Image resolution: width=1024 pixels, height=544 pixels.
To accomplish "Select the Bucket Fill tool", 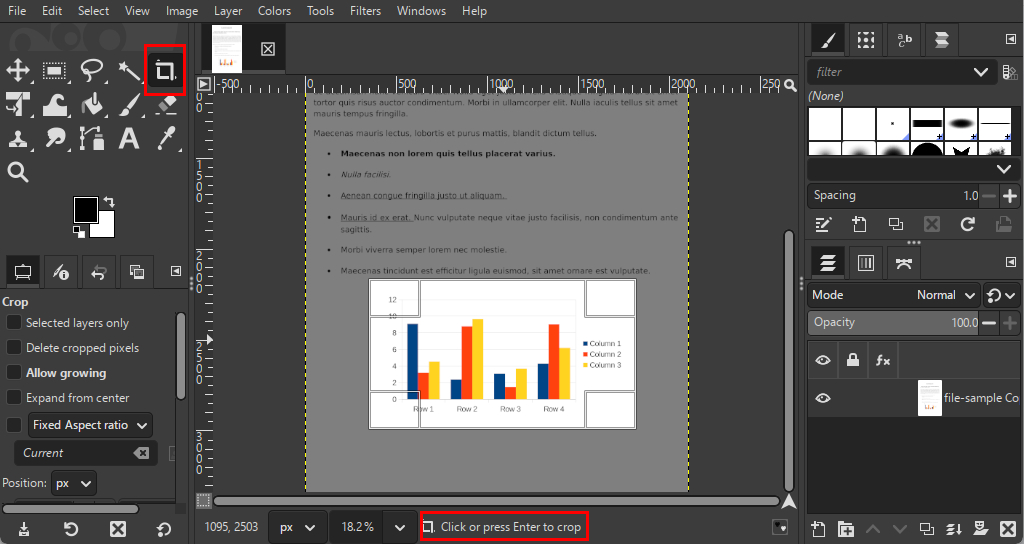I will point(92,104).
